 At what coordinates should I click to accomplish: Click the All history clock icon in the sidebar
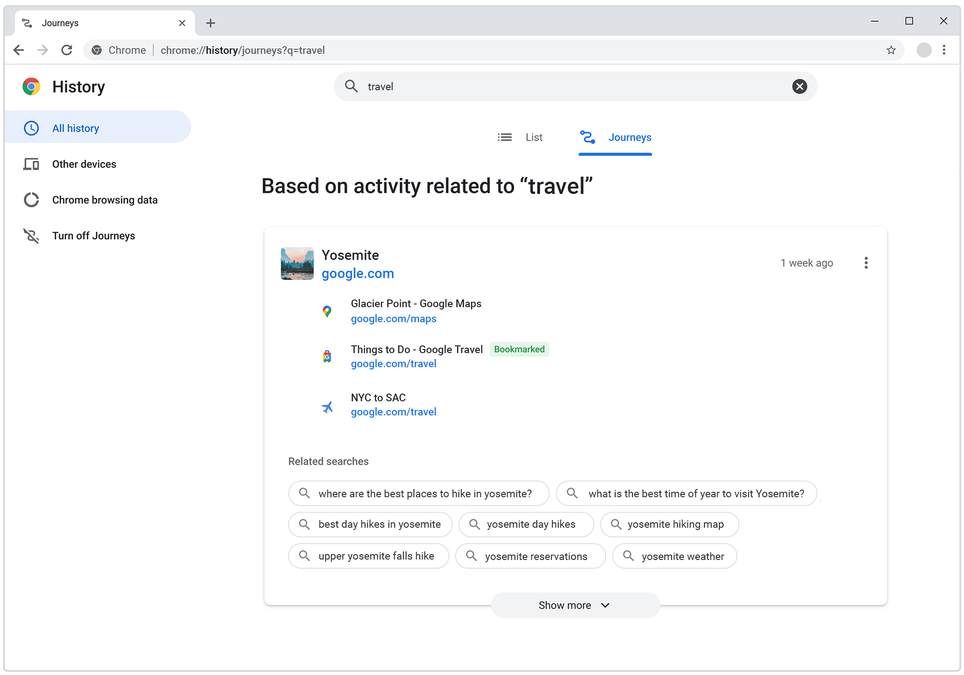[x=31, y=127]
